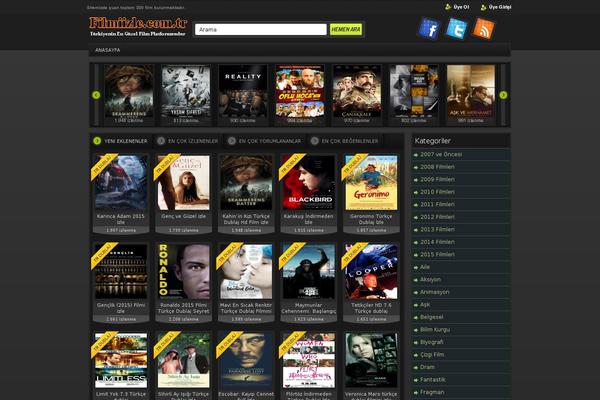Click 'Maymunlar Cehennemi: Başlangıç' title

[308, 308]
